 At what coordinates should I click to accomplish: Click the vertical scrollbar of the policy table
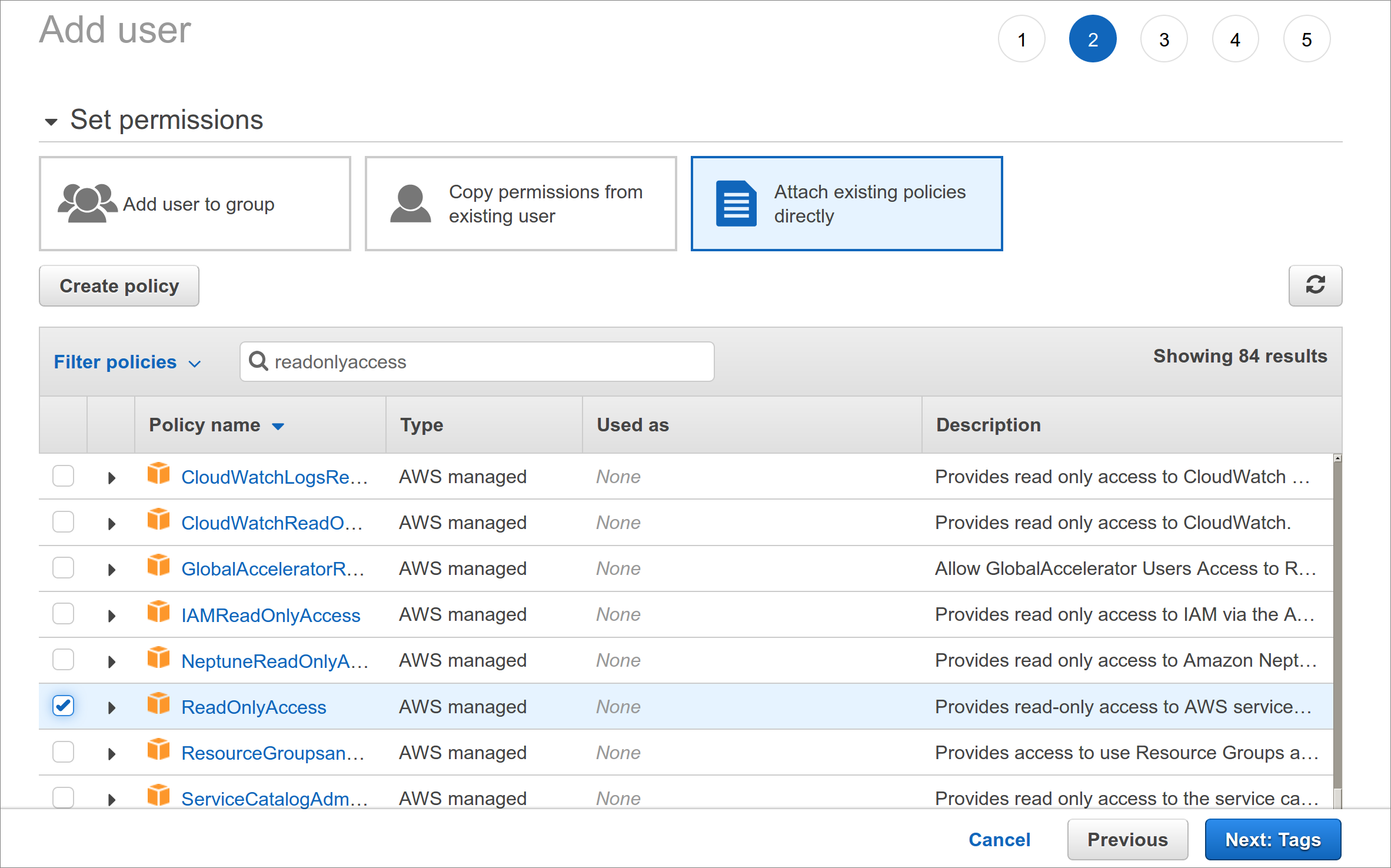(1336, 618)
